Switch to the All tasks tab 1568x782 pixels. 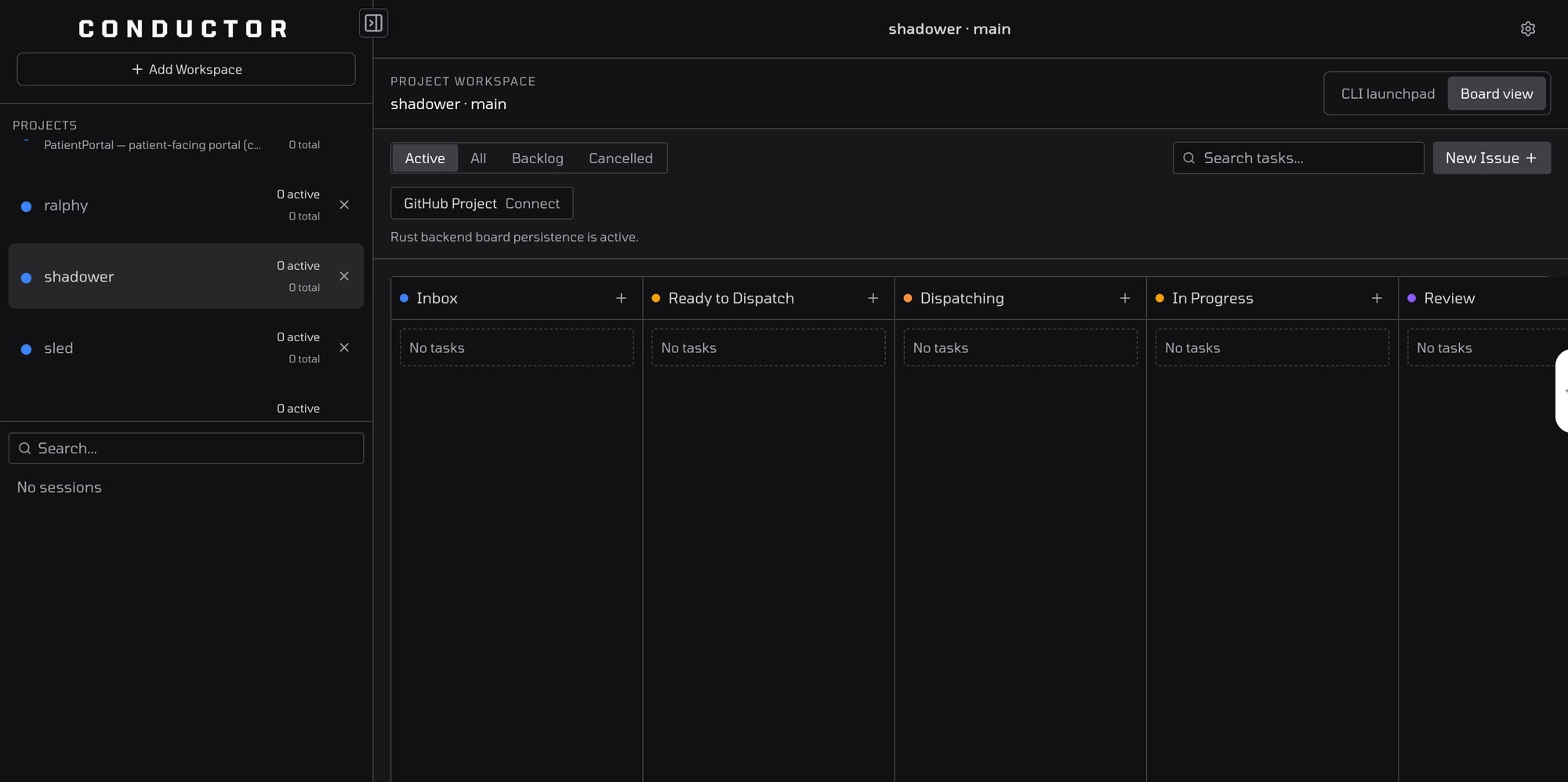tap(477, 158)
